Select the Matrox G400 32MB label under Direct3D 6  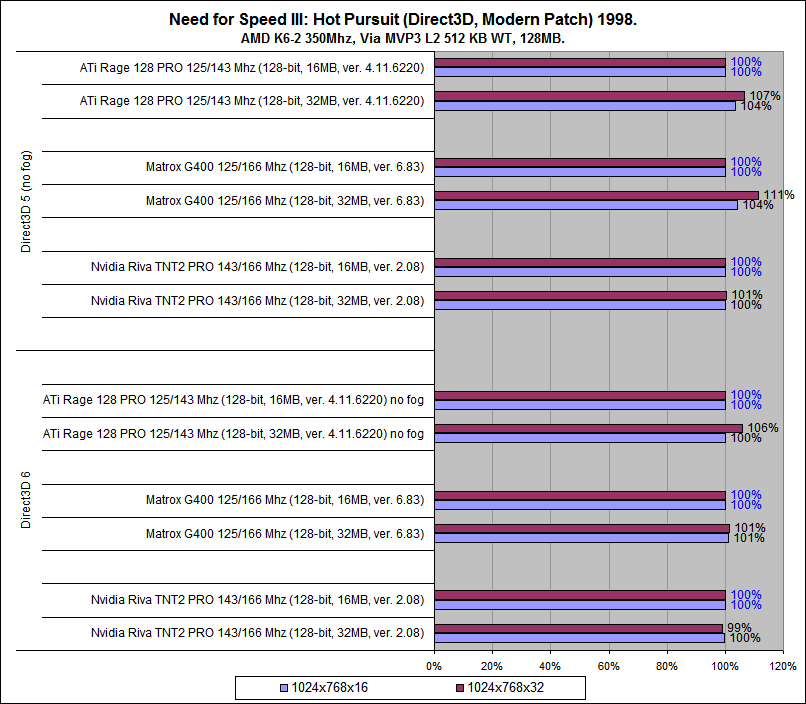285,534
